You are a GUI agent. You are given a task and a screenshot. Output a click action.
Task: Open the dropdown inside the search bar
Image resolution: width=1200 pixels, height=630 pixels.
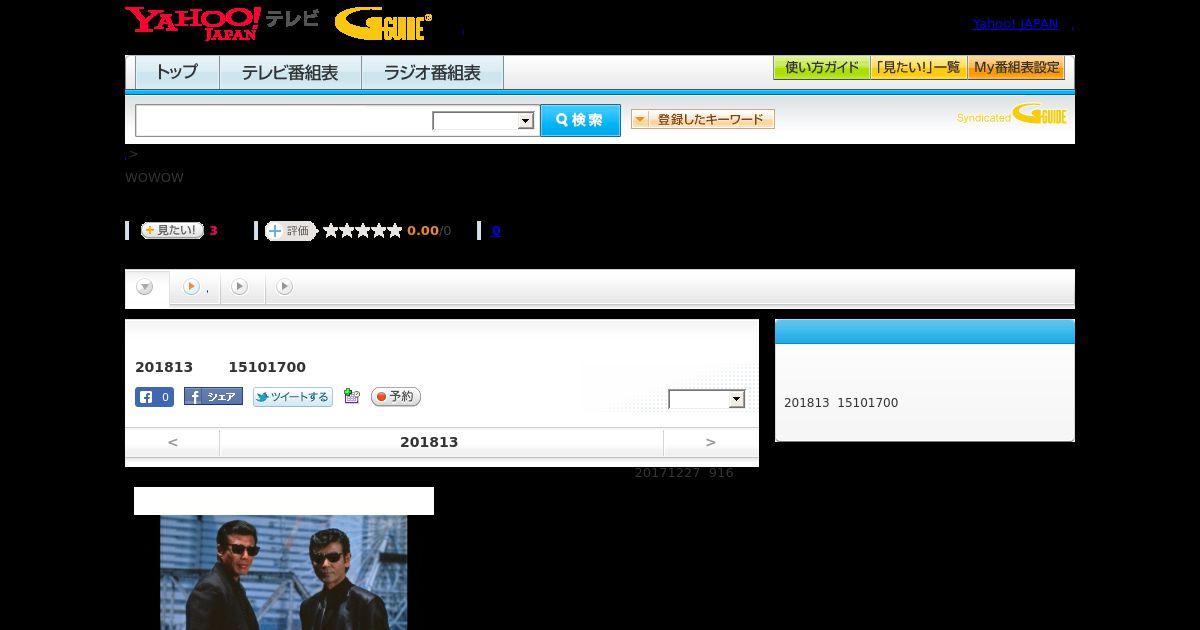tap(484, 121)
